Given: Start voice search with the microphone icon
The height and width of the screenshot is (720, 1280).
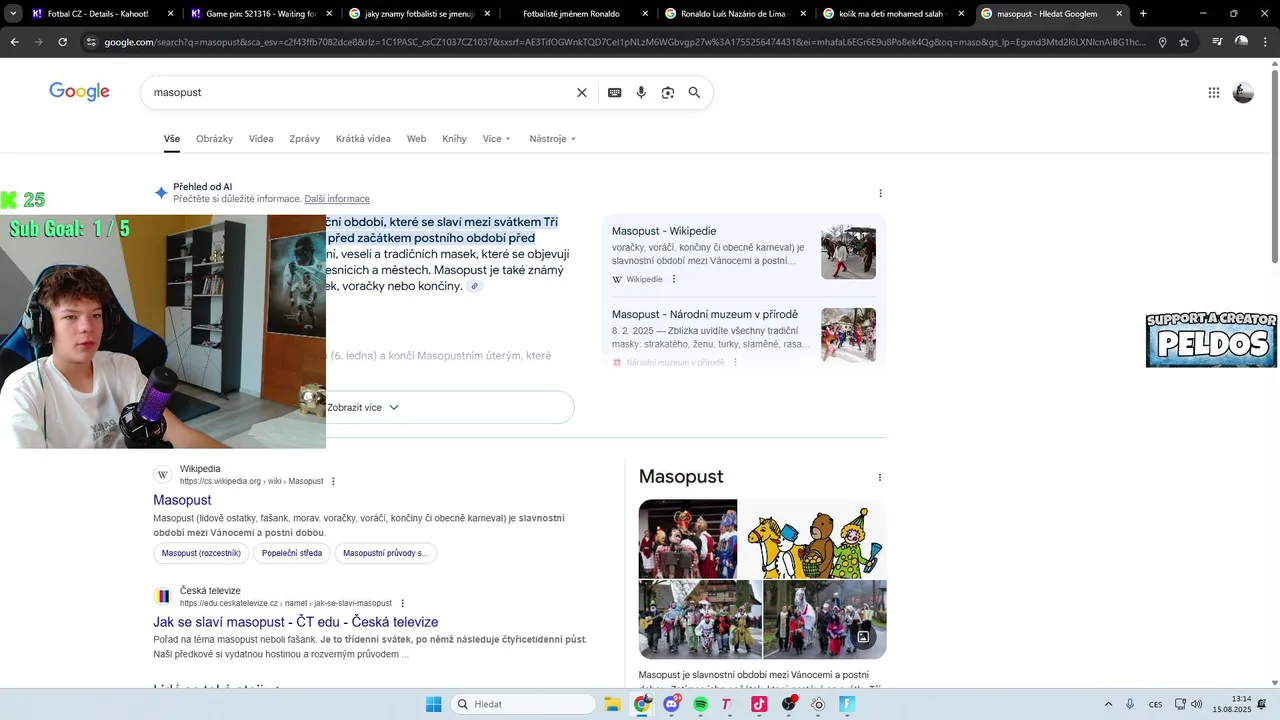Looking at the screenshot, I should pos(641,93).
